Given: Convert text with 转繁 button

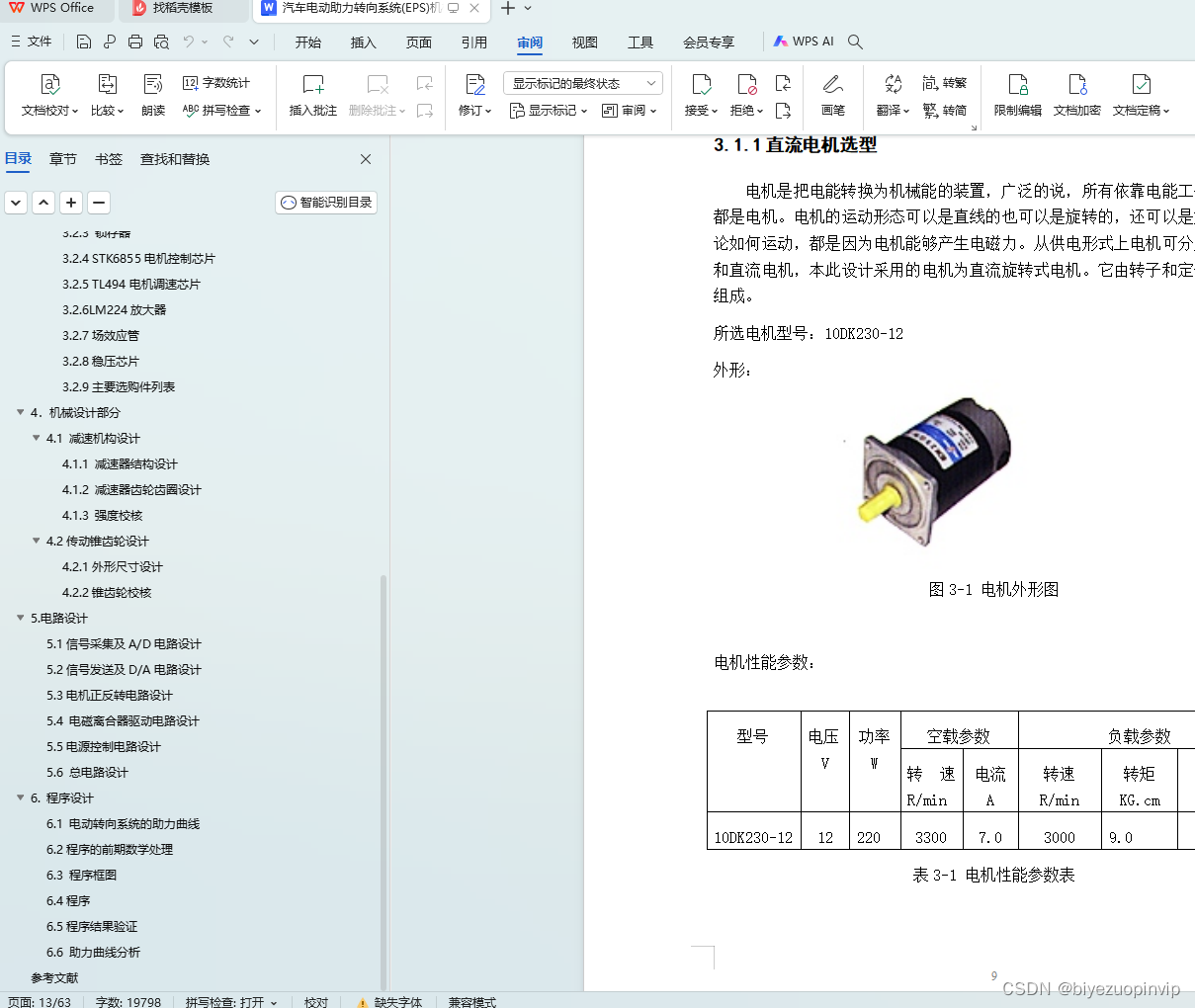Looking at the screenshot, I should click(x=945, y=83).
